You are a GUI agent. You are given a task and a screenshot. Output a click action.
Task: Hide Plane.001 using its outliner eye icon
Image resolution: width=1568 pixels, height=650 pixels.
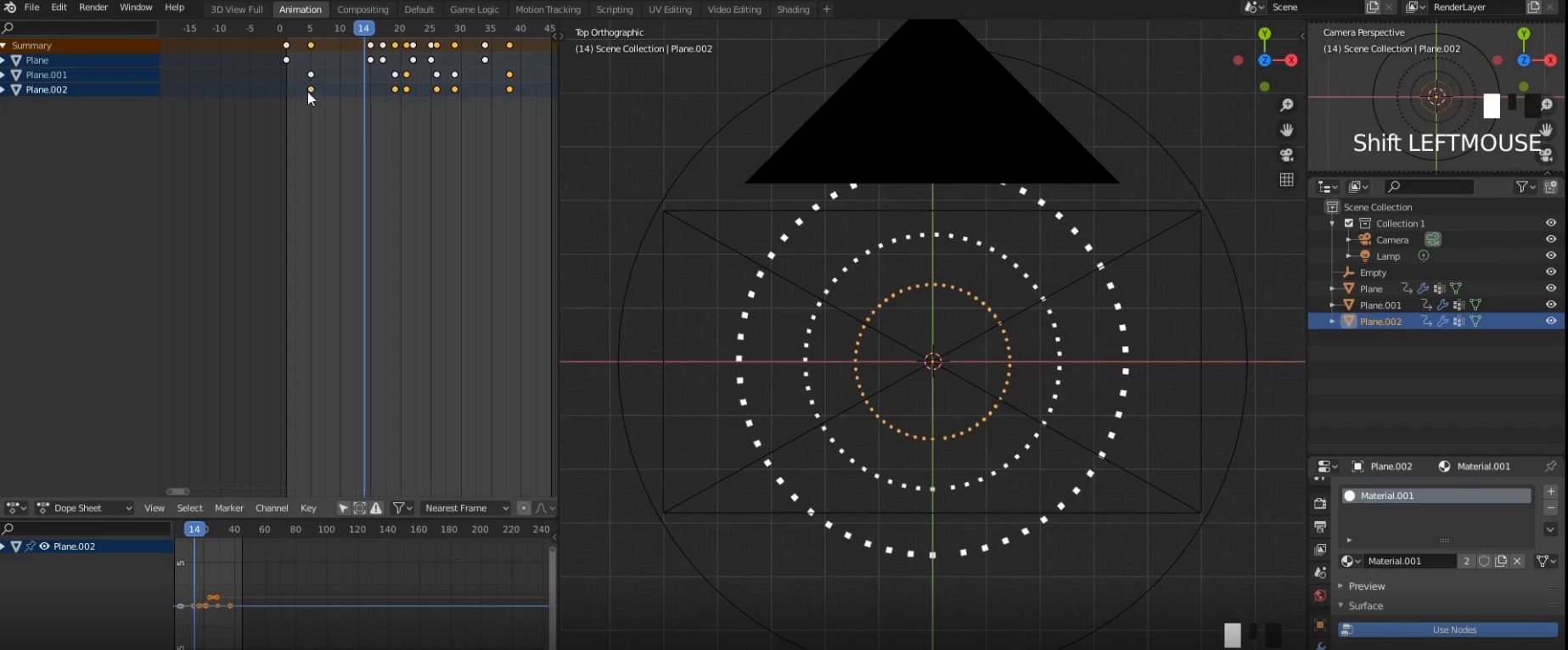1550,305
